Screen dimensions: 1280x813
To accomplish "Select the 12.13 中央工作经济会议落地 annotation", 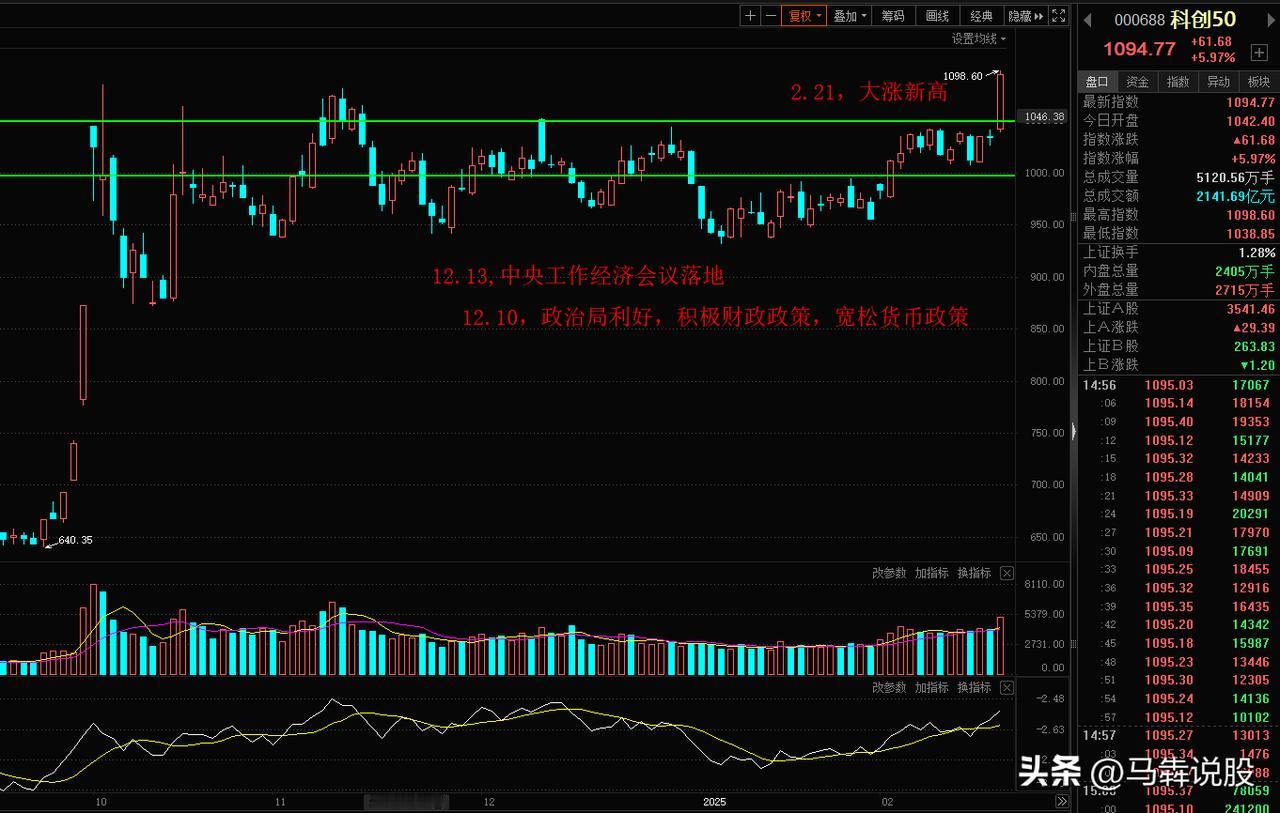I will 578,276.
